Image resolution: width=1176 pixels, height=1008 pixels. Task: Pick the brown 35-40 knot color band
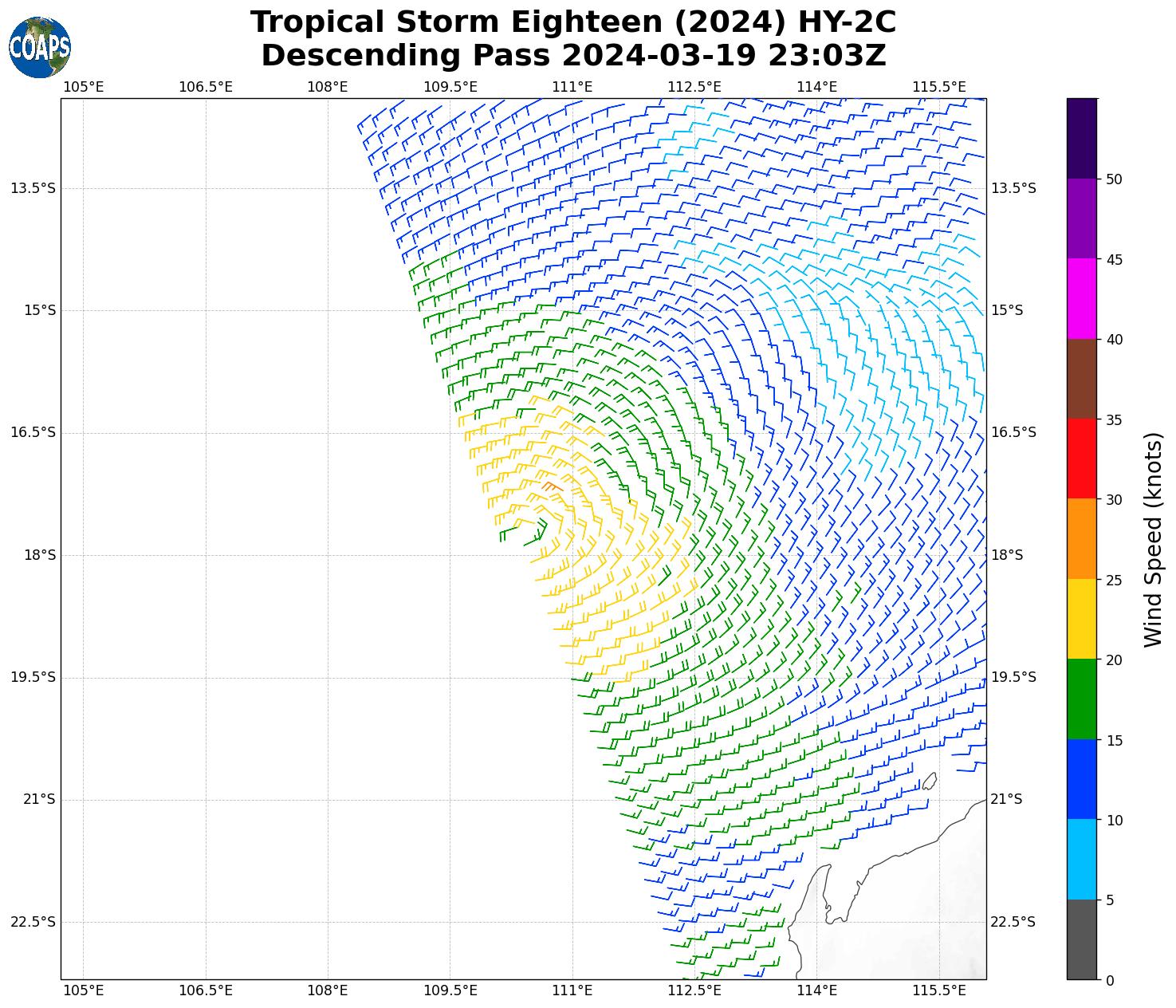pos(1082,379)
